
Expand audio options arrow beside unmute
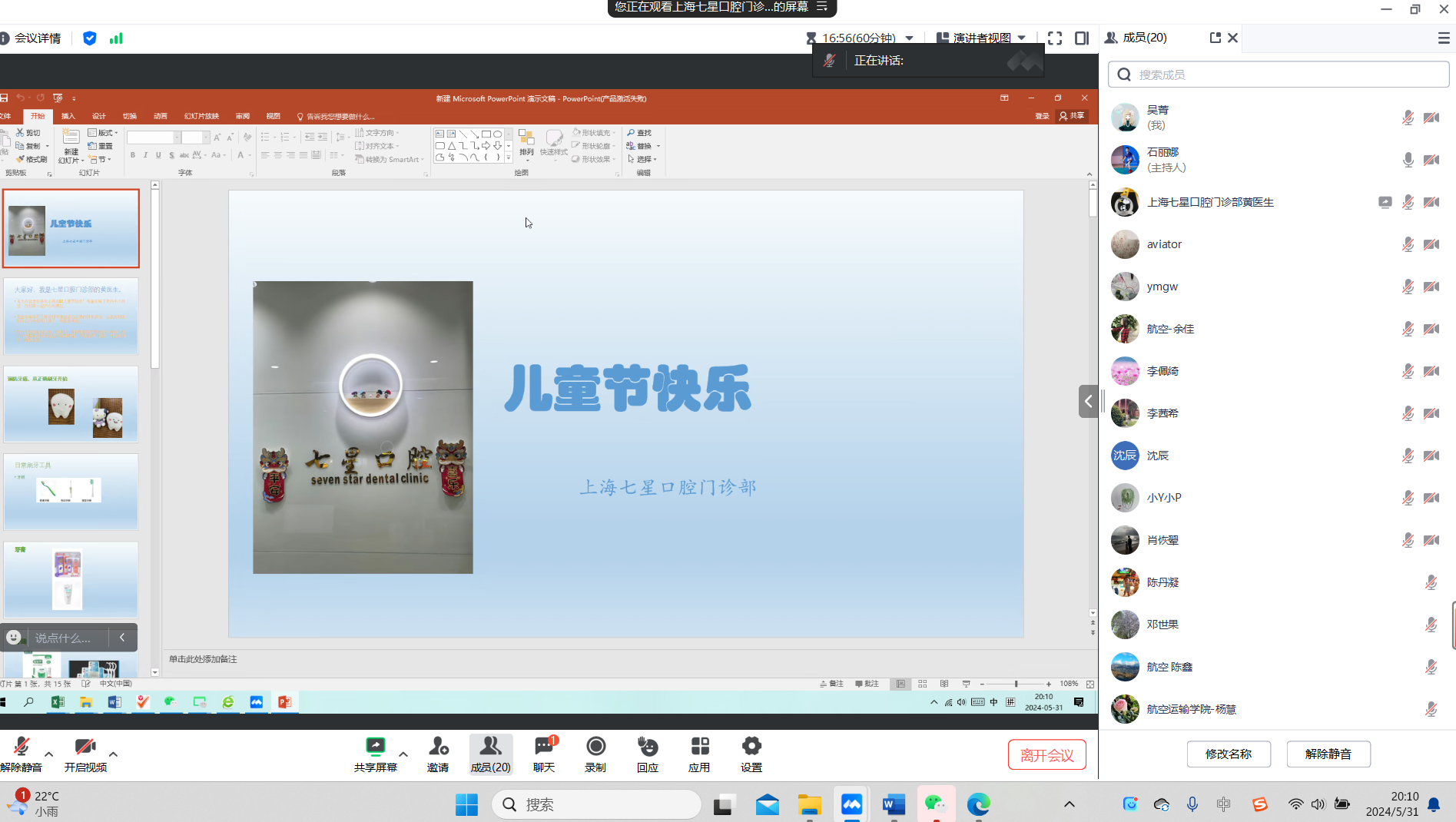coord(49,754)
